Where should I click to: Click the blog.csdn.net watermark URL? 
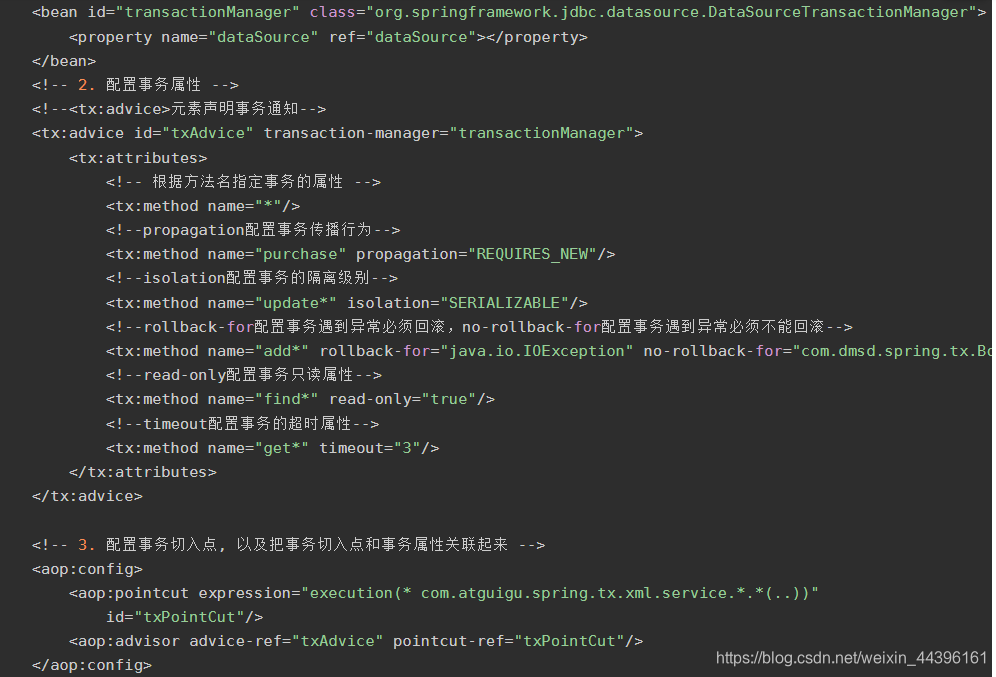point(851,658)
